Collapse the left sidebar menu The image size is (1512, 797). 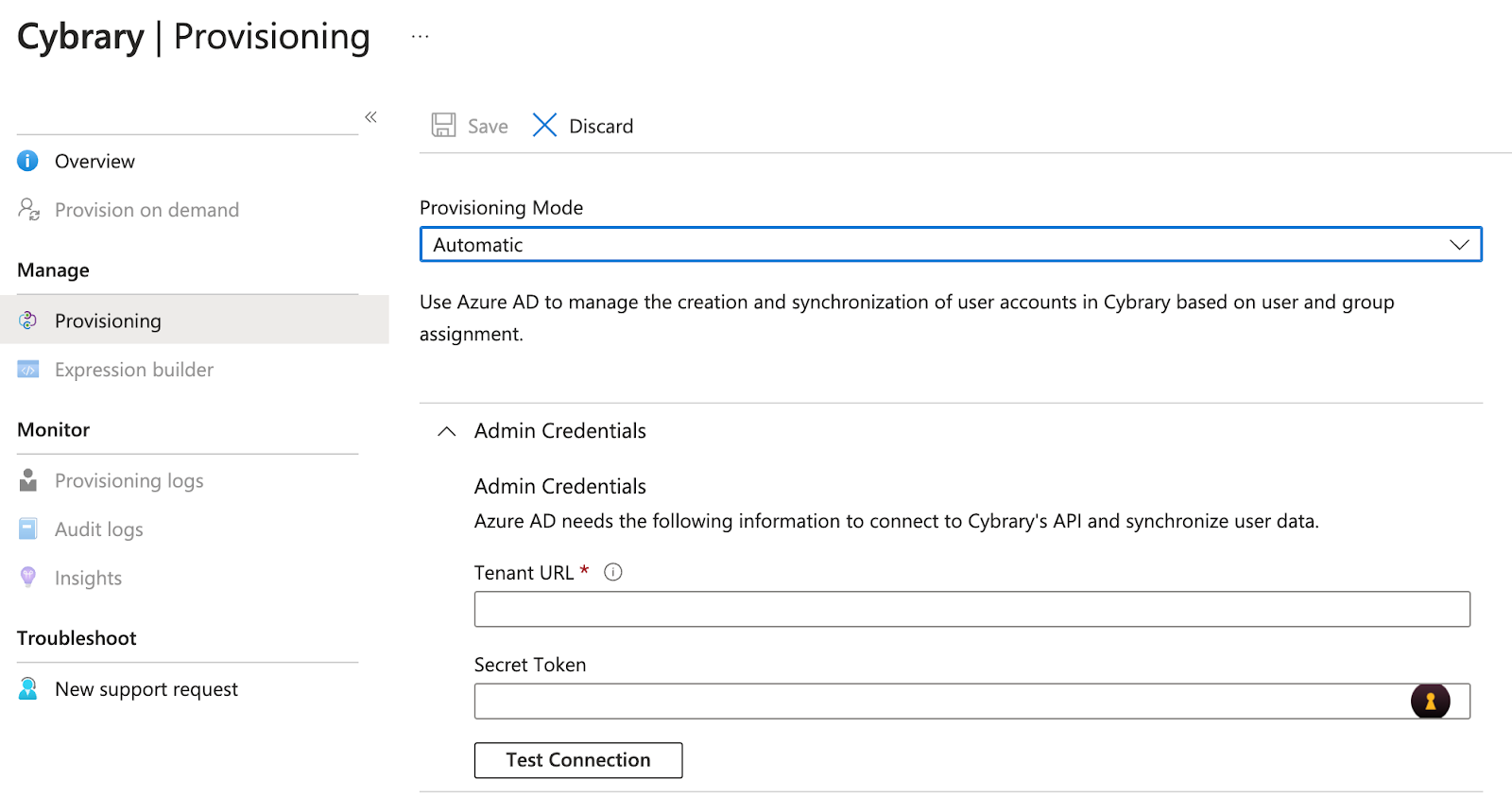point(370,117)
